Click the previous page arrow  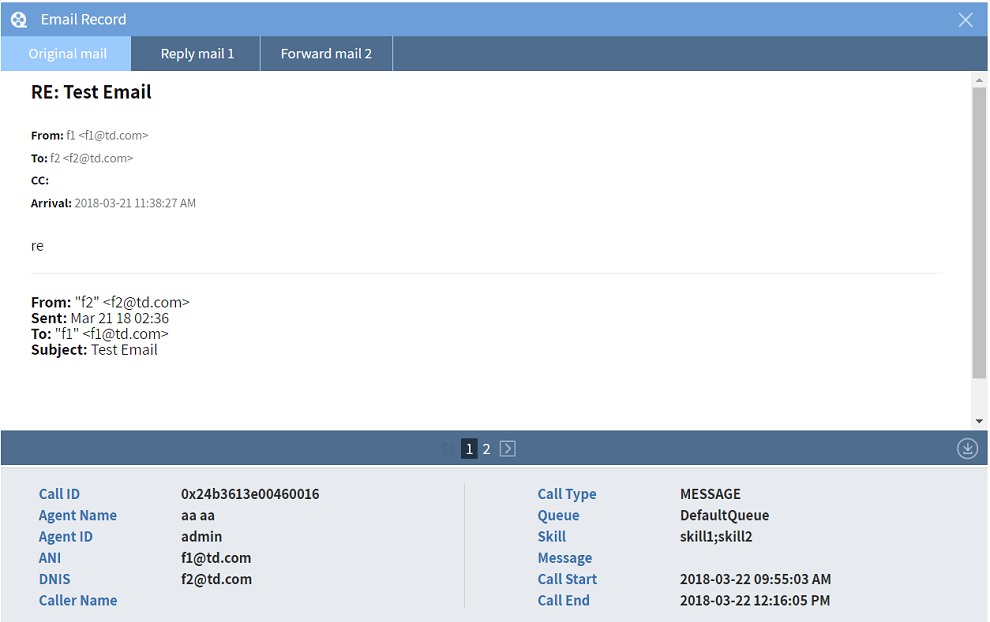coord(449,449)
